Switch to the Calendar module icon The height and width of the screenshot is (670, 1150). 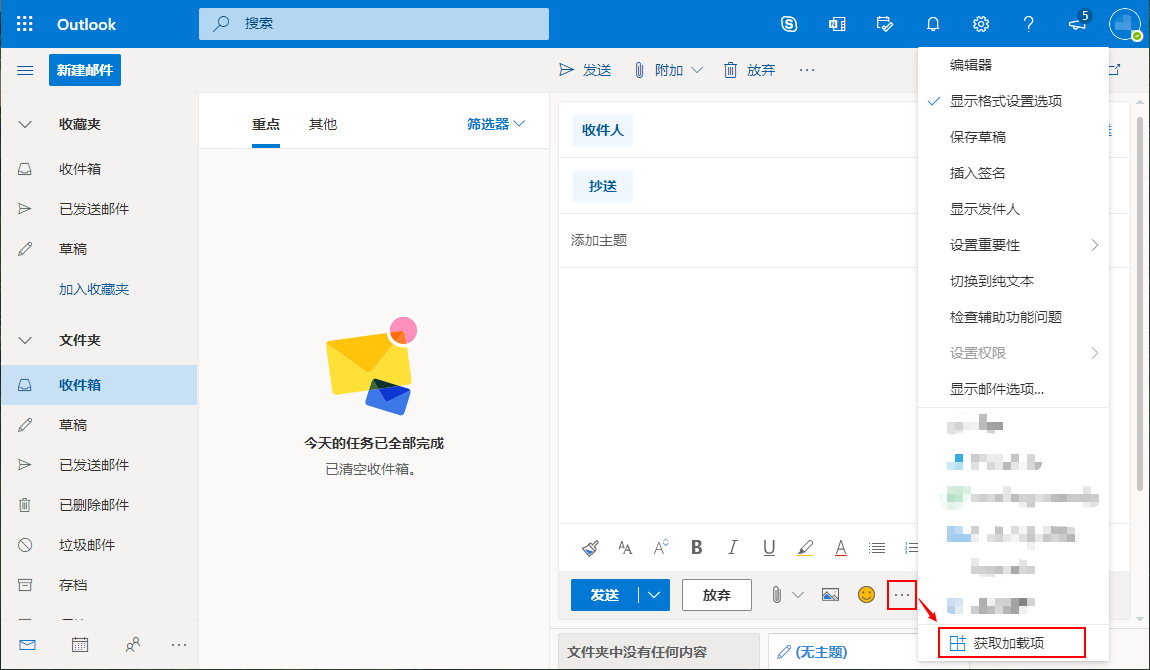tap(80, 645)
